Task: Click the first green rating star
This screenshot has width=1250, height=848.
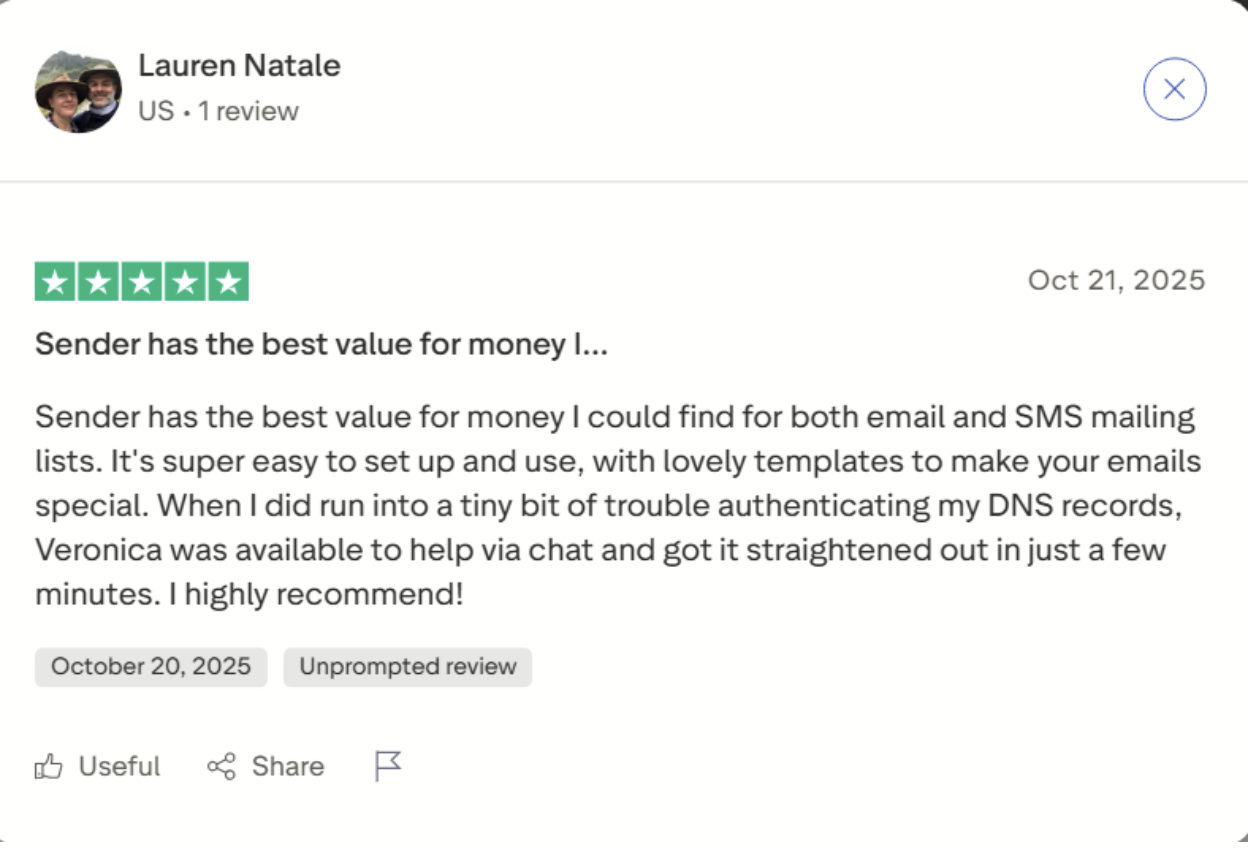Action: tap(56, 282)
